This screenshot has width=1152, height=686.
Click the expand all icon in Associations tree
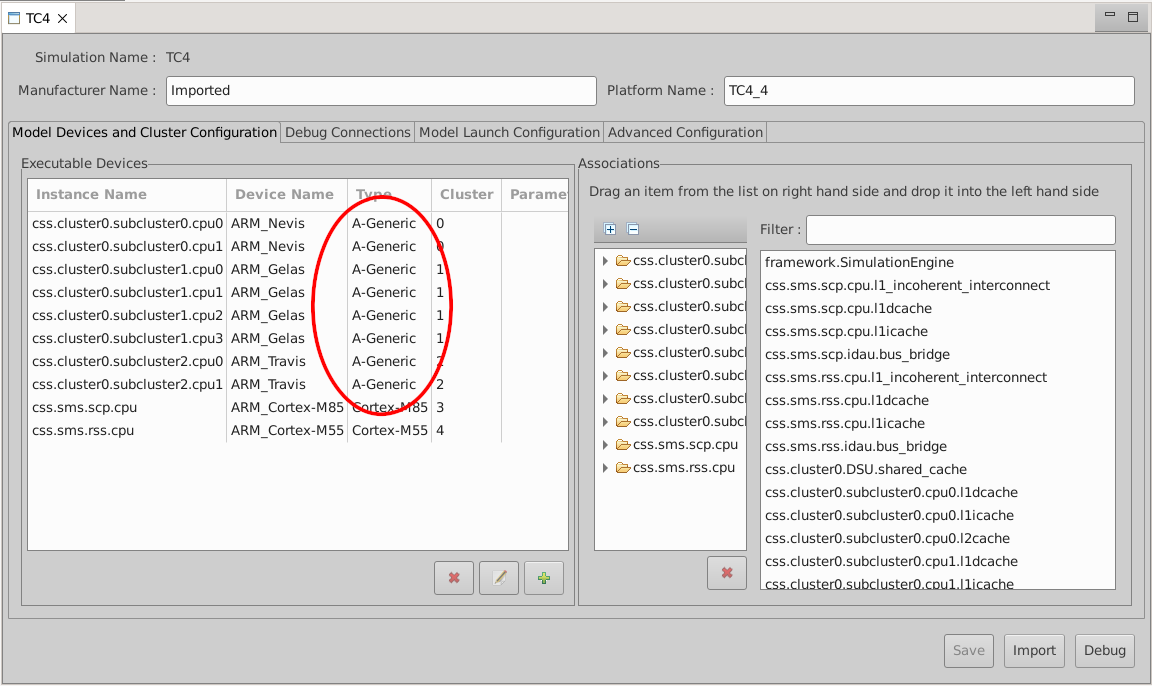pos(610,230)
